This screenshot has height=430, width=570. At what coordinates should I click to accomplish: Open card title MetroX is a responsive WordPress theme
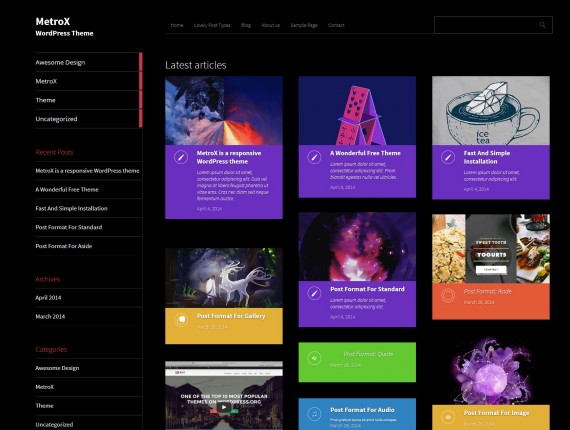[229, 157]
